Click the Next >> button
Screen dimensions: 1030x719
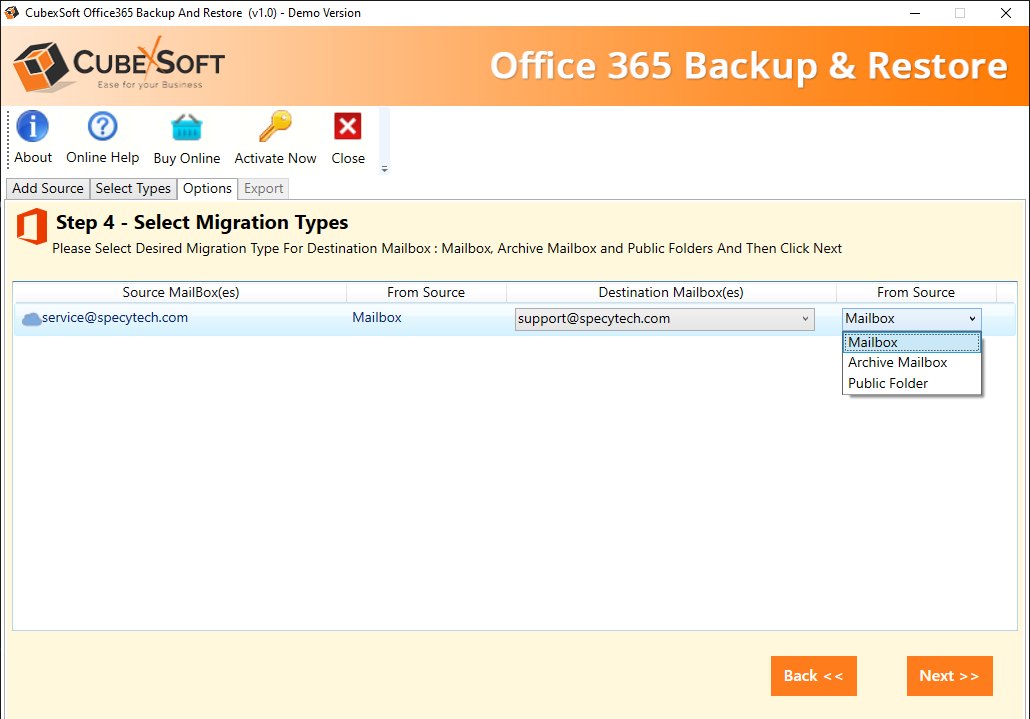point(949,676)
